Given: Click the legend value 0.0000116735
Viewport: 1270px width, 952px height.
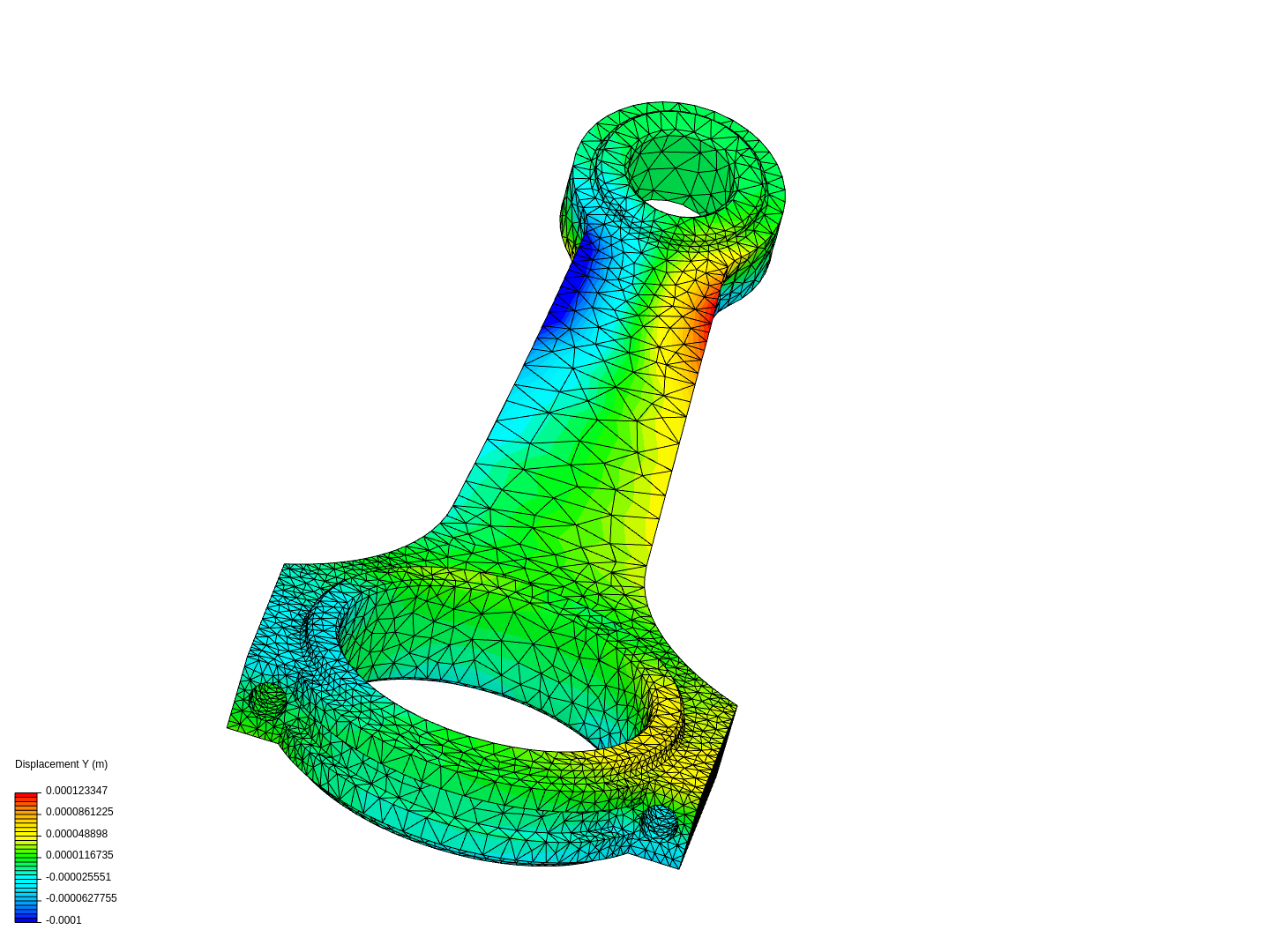Looking at the screenshot, I should 79,855.
